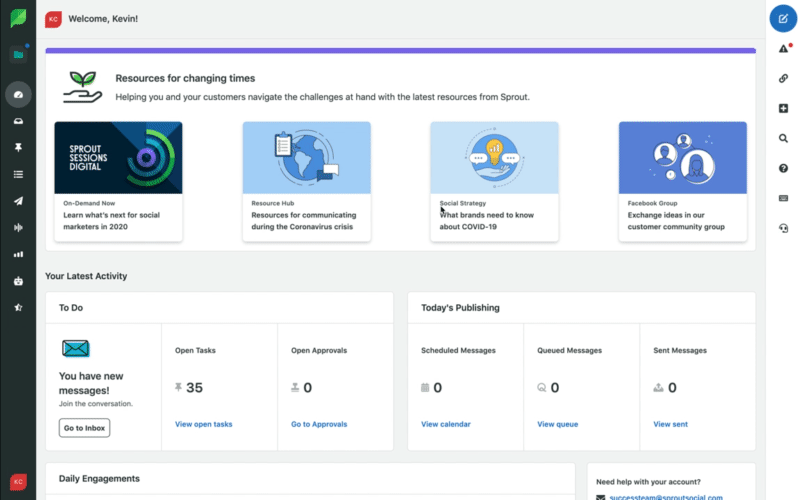This screenshot has height=500, width=800.
Task: Open Facebook Group card image
Action: (x=683, y=158)
